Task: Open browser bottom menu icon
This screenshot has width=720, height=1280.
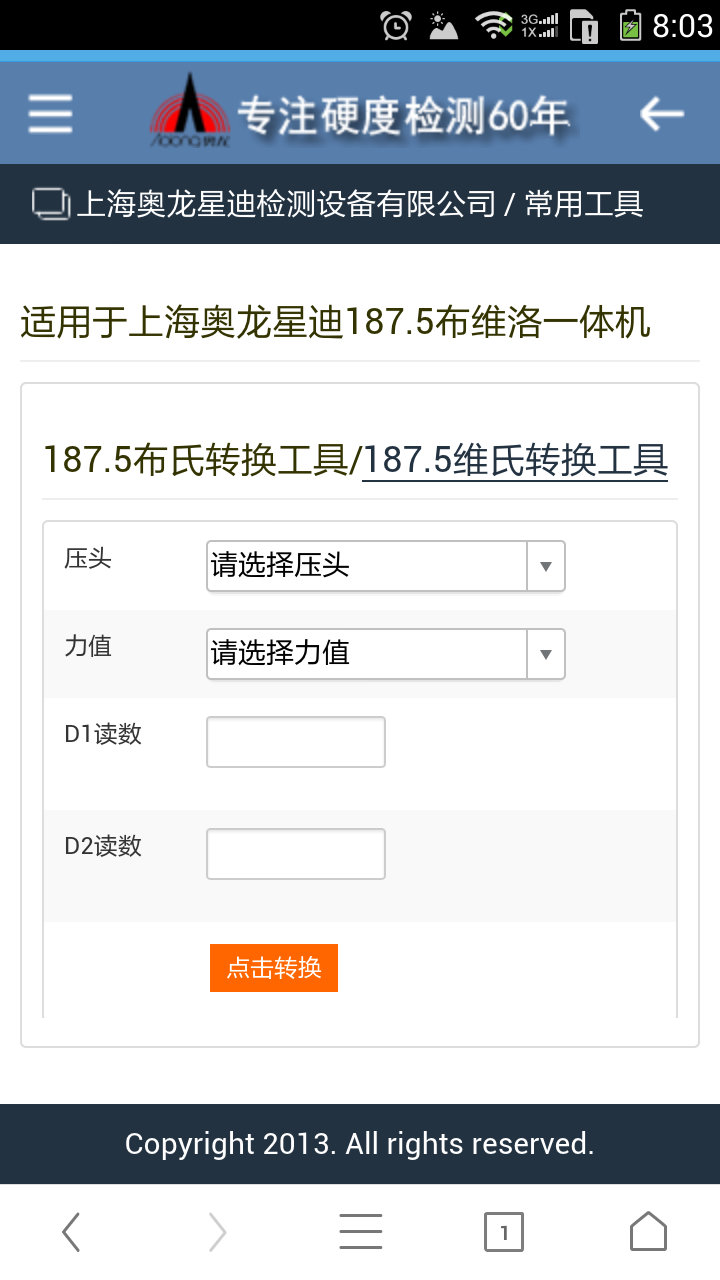Action: click(360, 1232)
